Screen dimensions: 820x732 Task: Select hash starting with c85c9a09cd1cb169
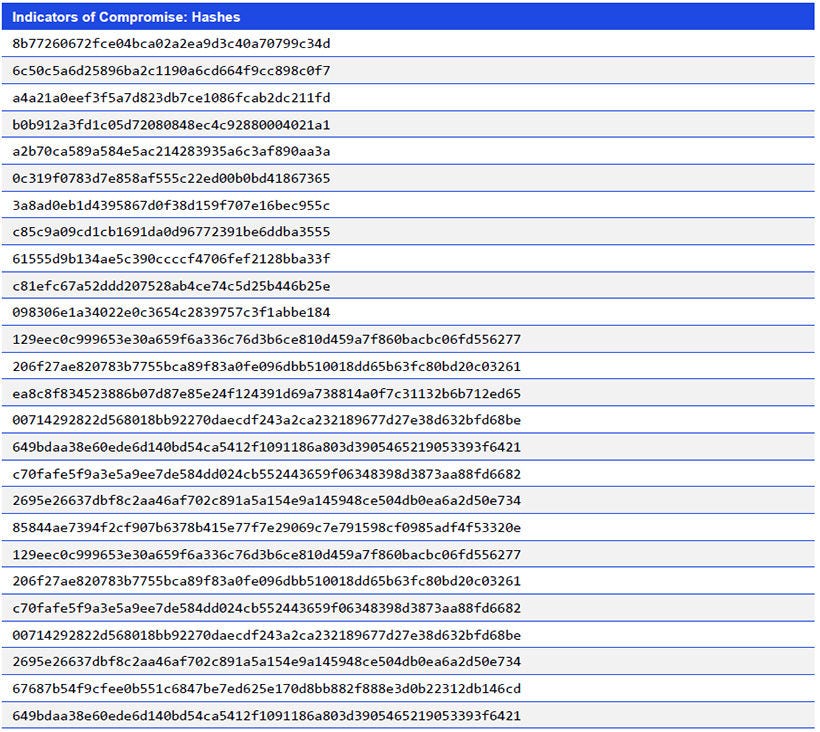coord(171,232)
